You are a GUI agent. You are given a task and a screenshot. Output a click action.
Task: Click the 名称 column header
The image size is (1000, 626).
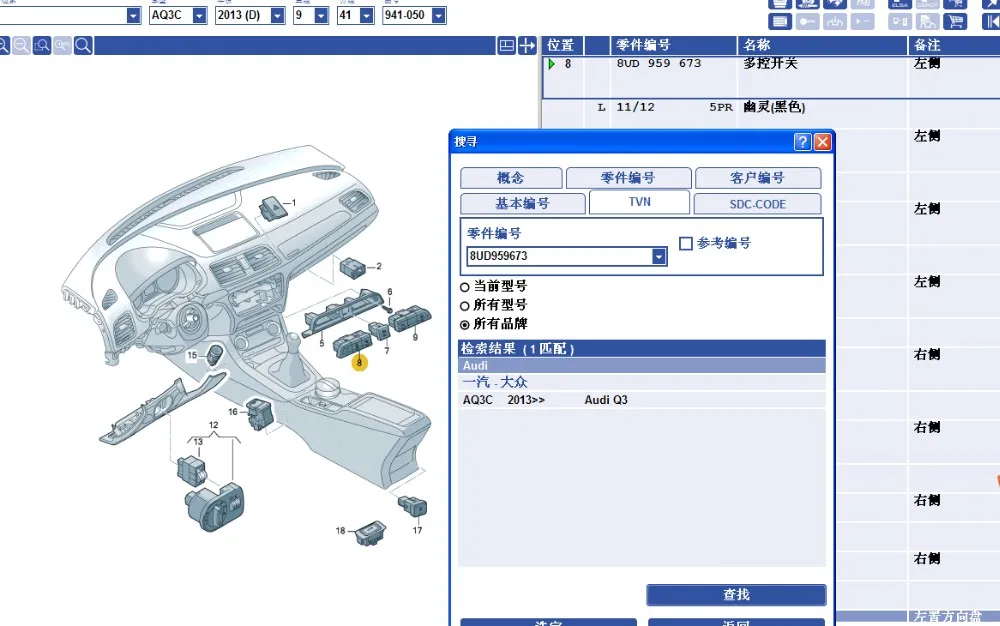822,45
